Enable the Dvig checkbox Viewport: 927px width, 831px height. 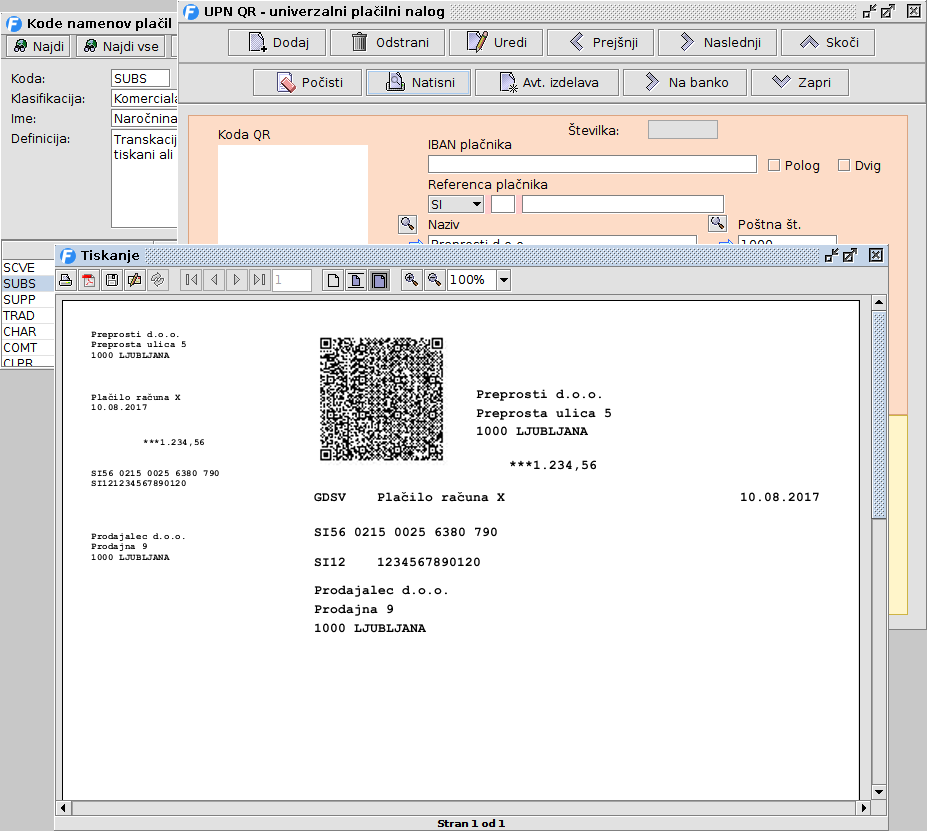pos(844,165)
